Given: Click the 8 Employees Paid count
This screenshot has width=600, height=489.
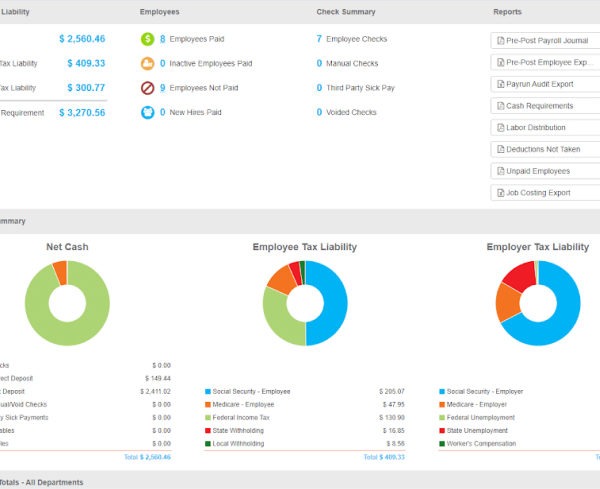Looking at the screenshot, I should pyautogui.click(x=163, y=39).
